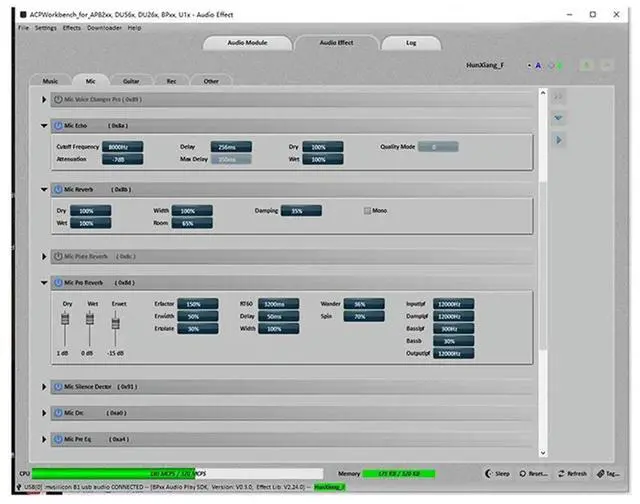Adjust the Dry slider in Mic Pro Reverb

coord(65,319)
